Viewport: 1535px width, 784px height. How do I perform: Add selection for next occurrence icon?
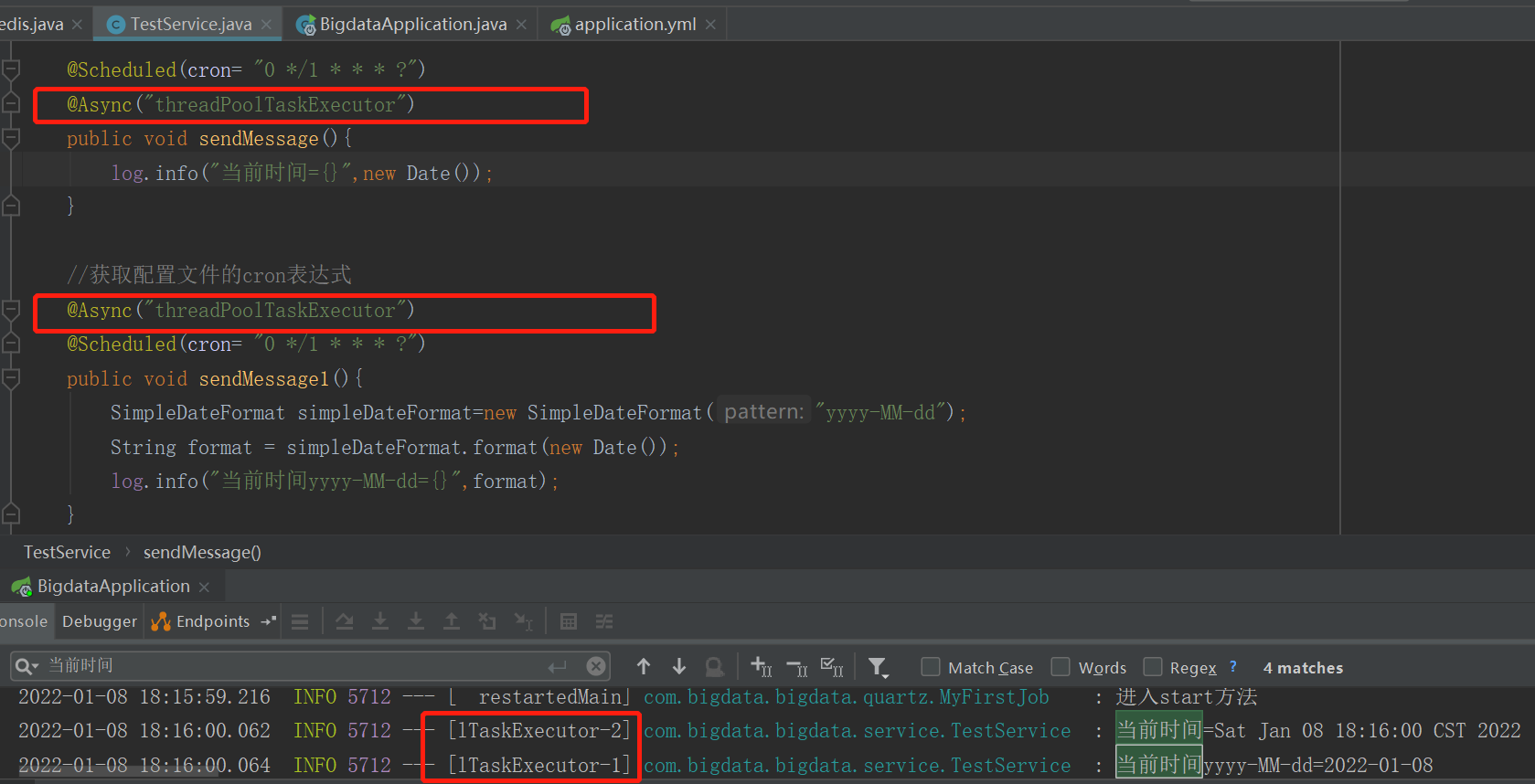[762, 667]
